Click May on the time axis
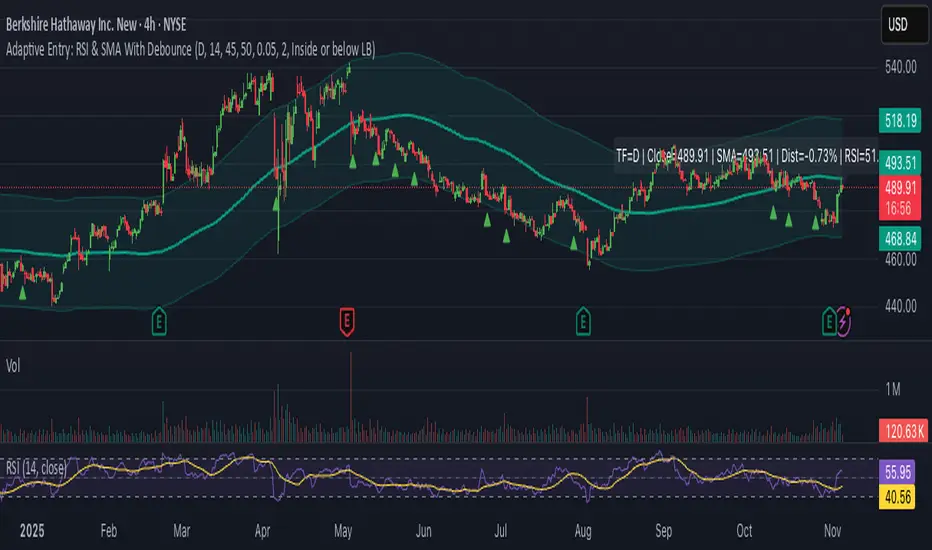Image resolution: width=932 pixels, height=550 pixels. click(343, 530)
